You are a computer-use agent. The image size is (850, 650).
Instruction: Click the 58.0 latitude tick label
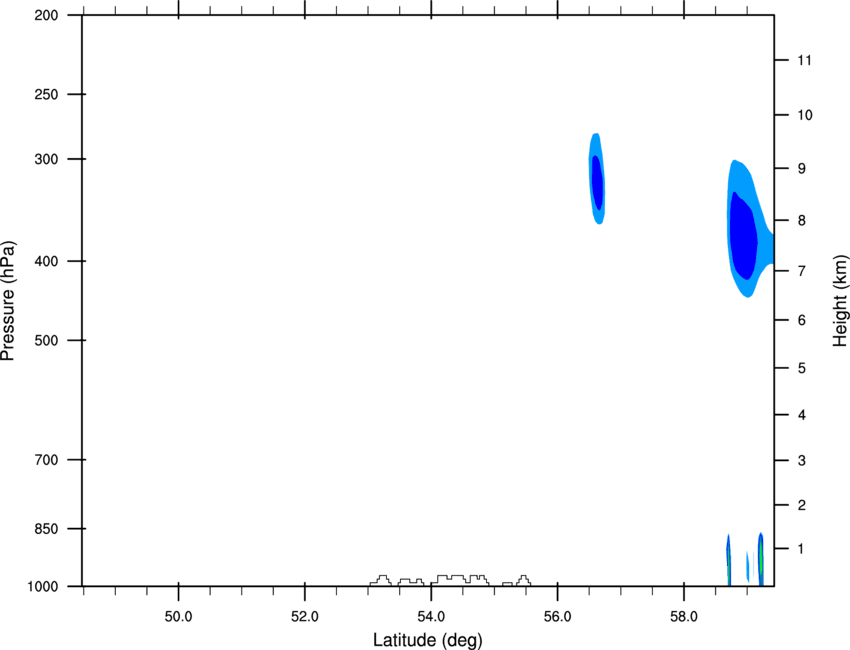pyautogui.click(x=684, y=617)
